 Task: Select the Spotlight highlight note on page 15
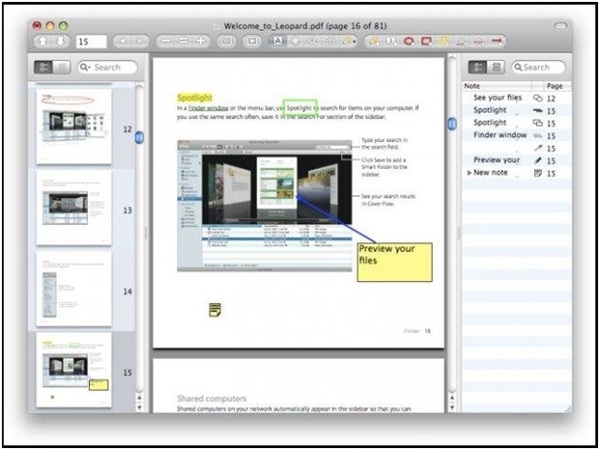(517, 111)
